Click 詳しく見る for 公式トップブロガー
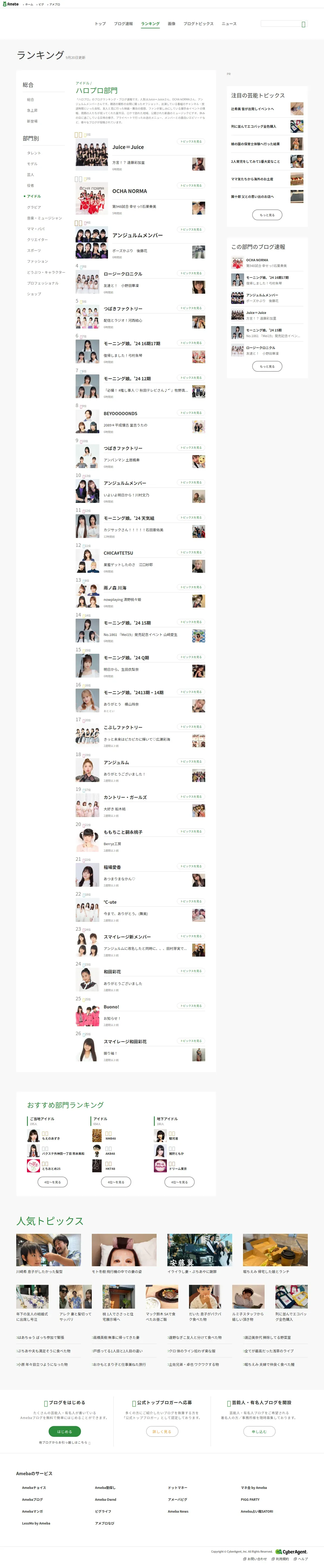The width and height of the screenshot is (324, 1568). (x=162, y=1432)
